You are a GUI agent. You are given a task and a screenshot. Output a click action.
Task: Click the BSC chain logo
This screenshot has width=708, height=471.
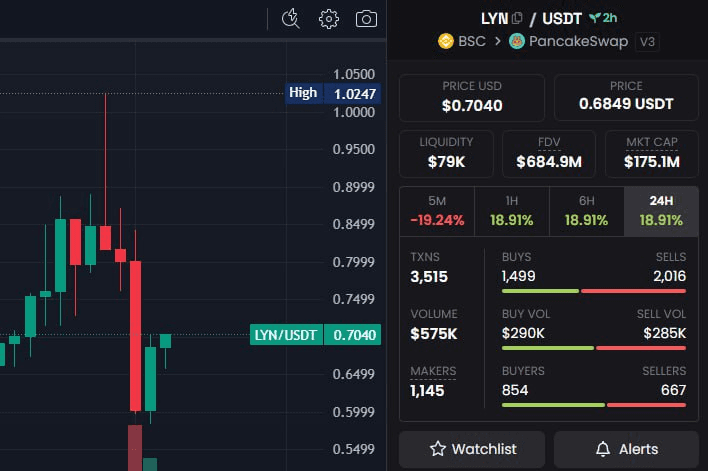coord(446,42)
